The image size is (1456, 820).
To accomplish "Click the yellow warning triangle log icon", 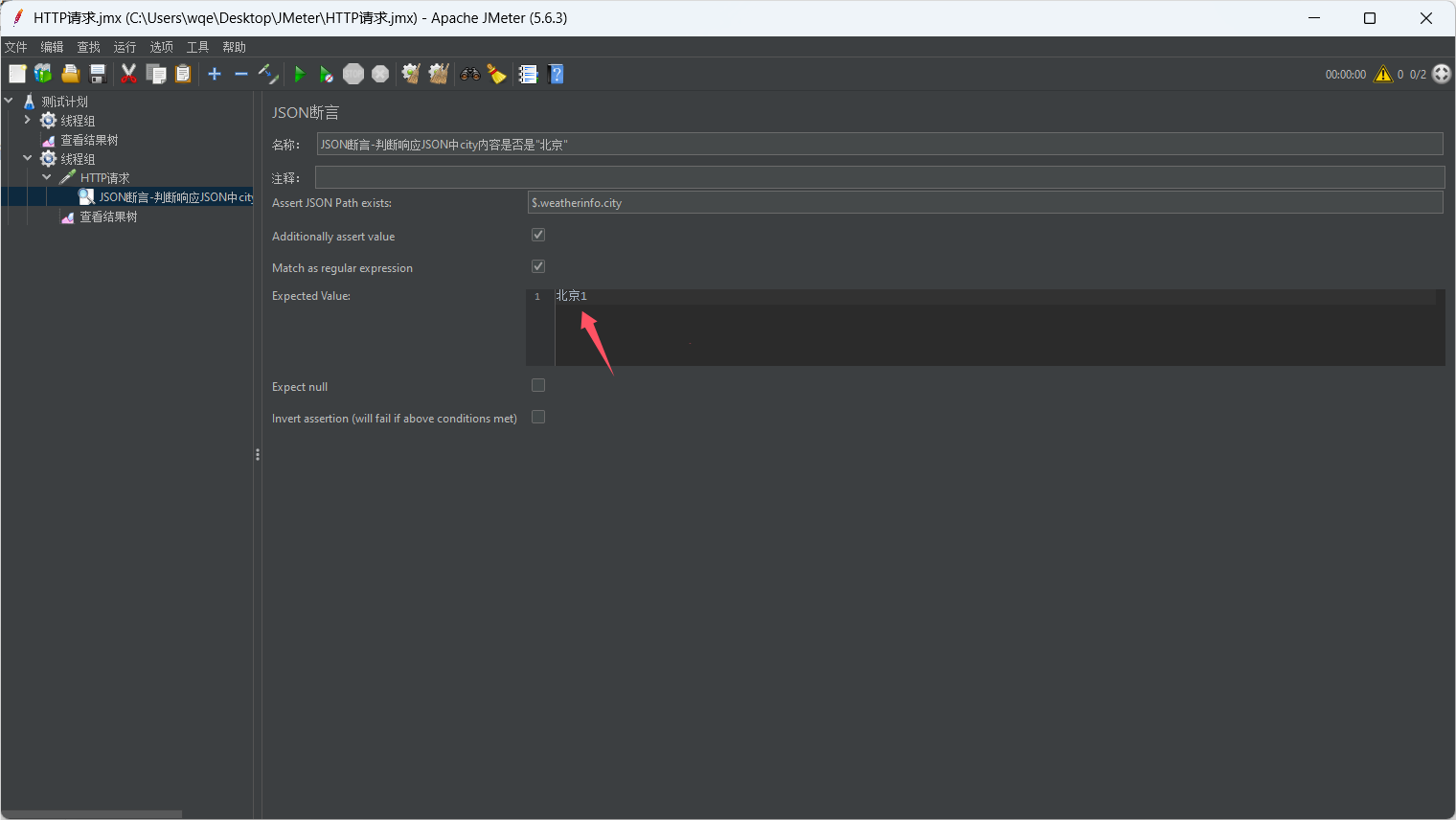I will [x=1383, y=74].
